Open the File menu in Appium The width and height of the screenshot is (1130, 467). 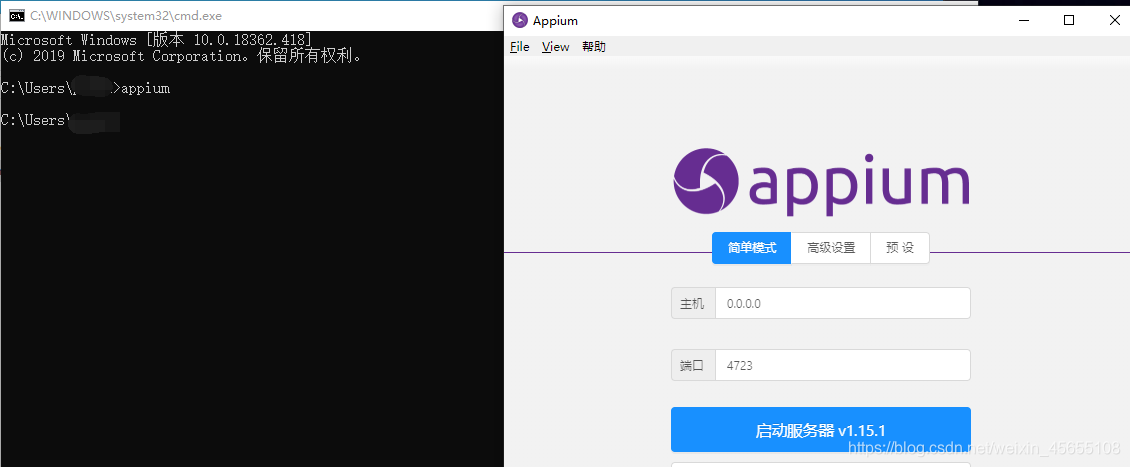coord(520,47)
